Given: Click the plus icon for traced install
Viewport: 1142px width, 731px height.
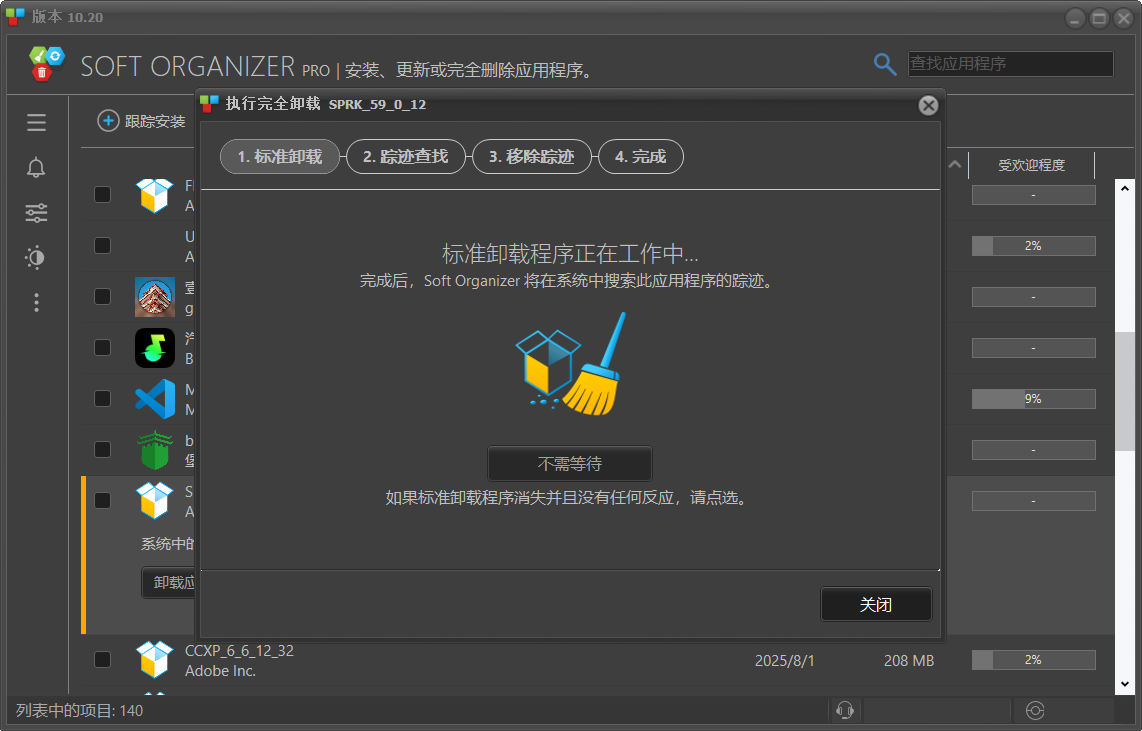Looking at the screenshot, I should 108,121.
